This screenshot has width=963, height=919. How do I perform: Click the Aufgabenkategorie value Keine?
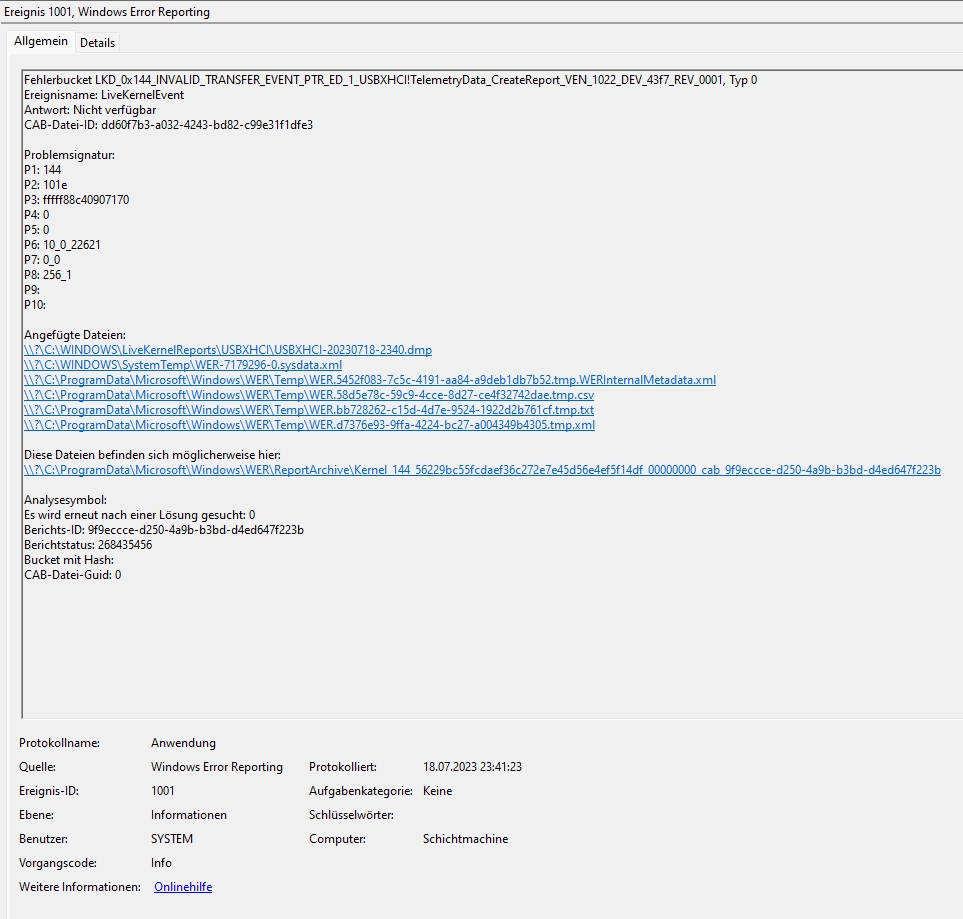click(x=437, y=791)
